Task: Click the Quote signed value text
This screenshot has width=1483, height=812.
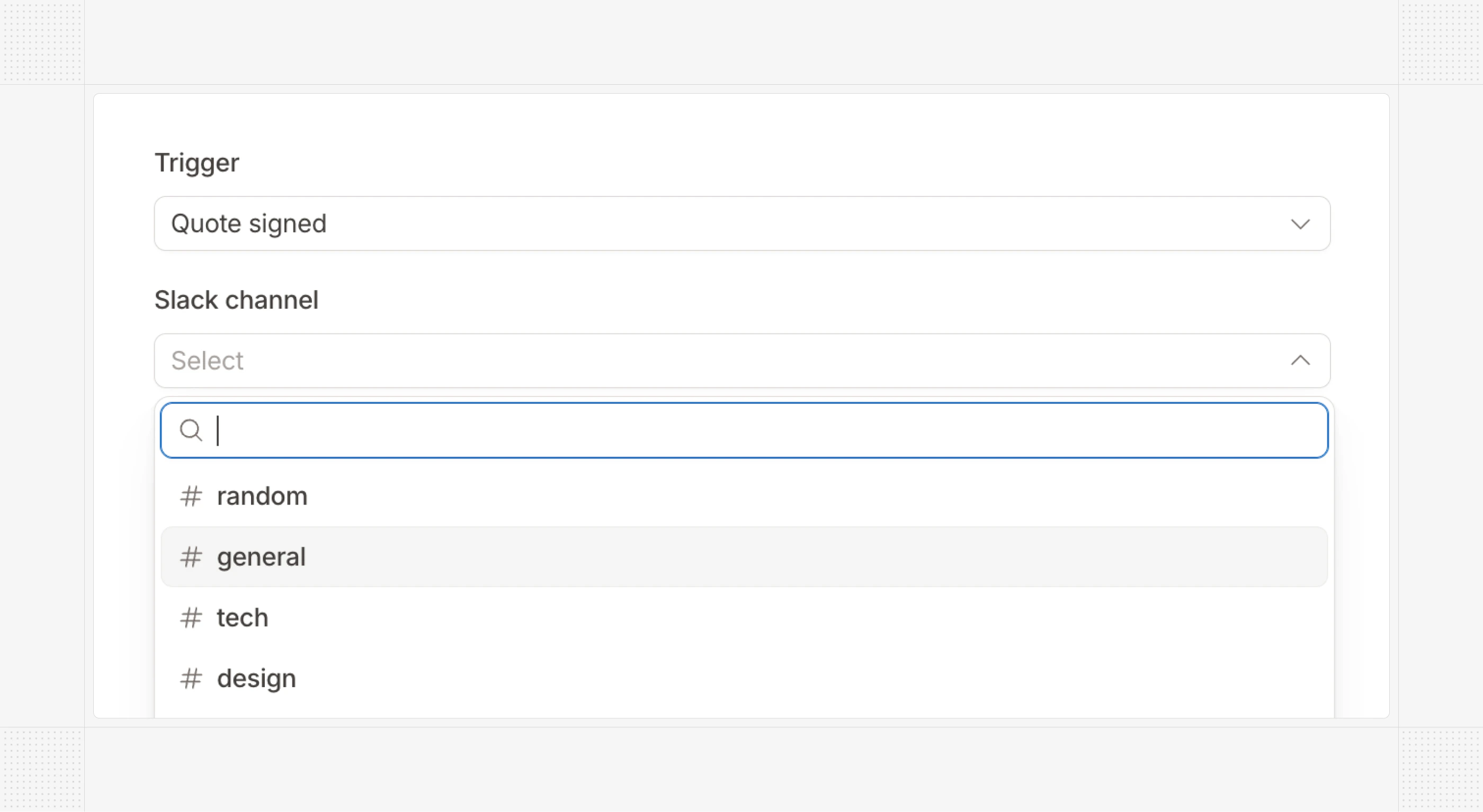Action: tap(249, 224)
